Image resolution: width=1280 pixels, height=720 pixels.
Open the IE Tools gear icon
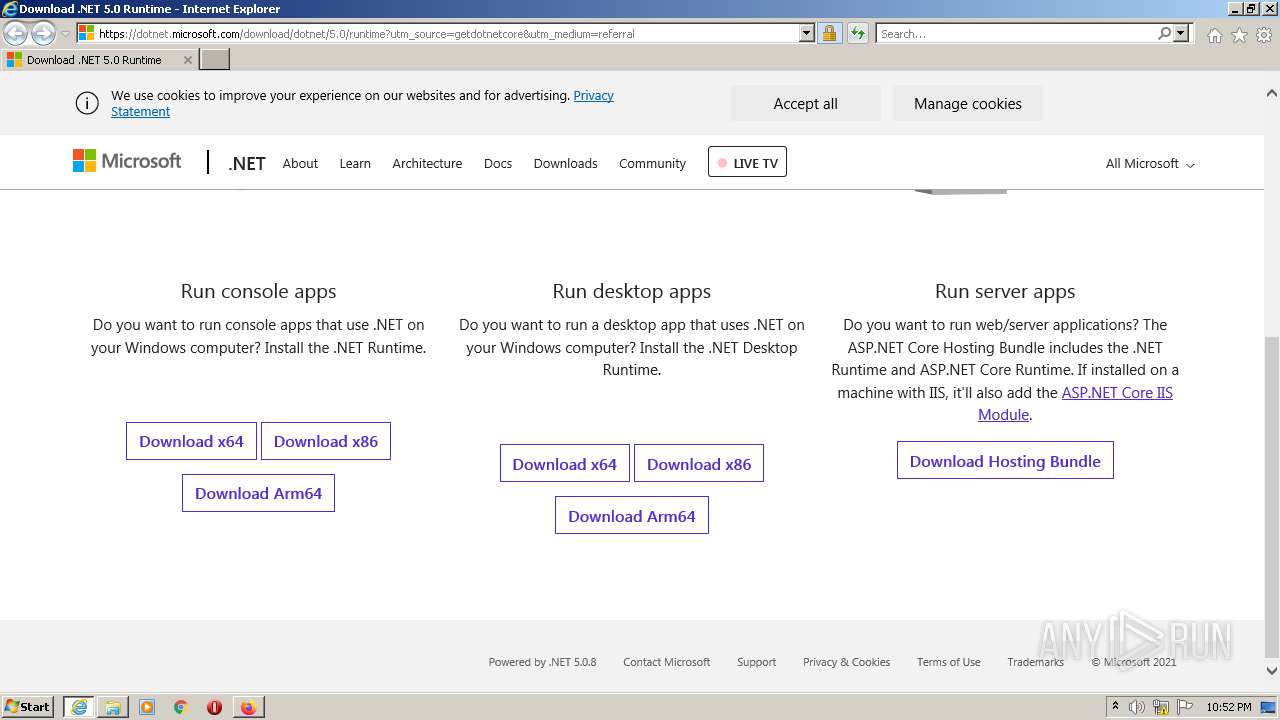[x=1264, y=35]
